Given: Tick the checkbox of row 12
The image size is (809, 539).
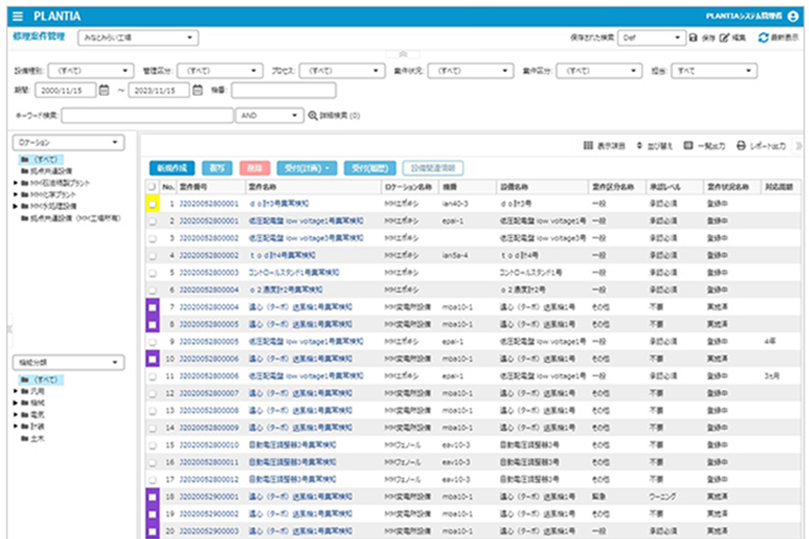Looking at the screenshot, I should 152,394.
